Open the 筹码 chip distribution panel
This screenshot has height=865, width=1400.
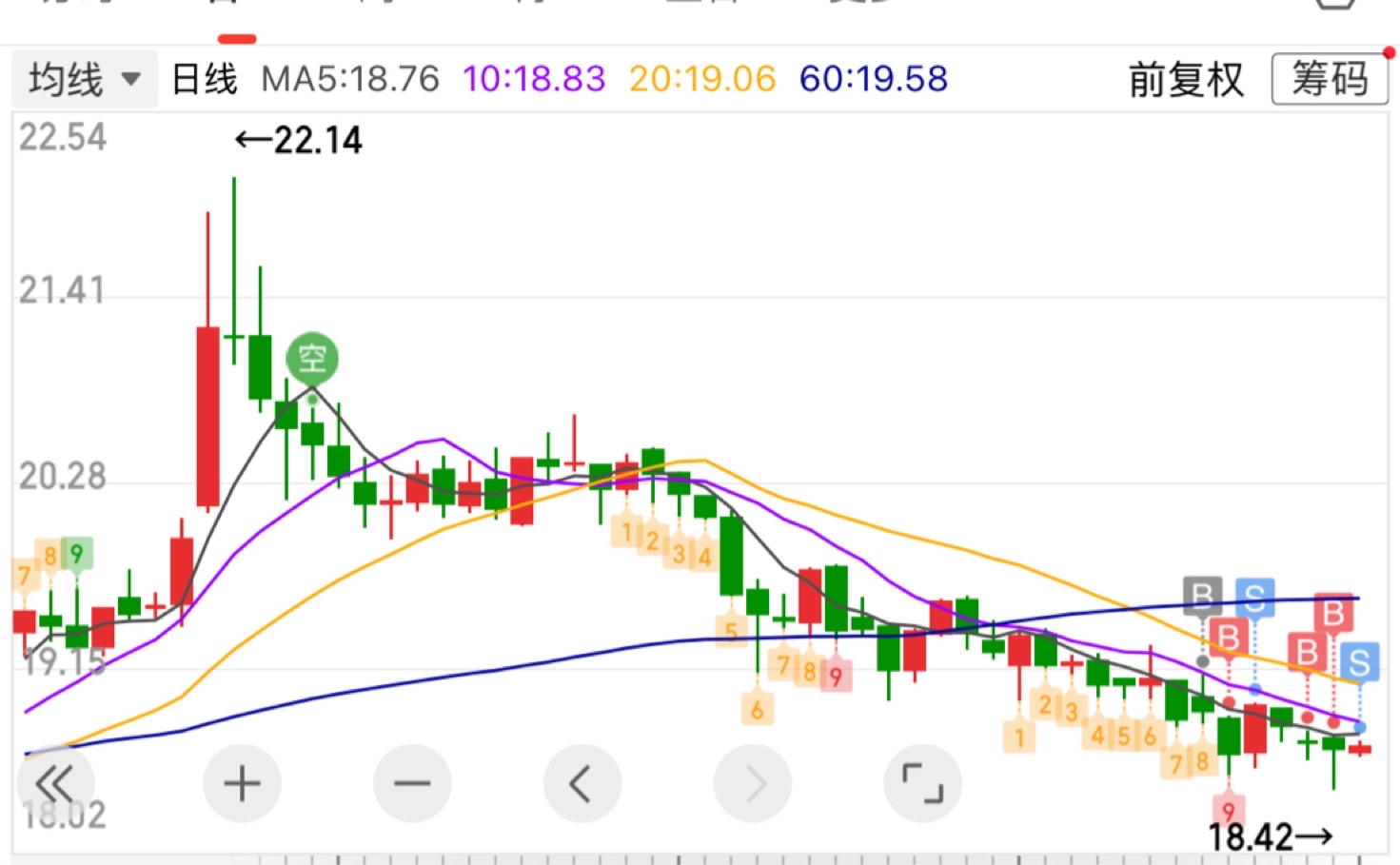[x=1330, y=79]
